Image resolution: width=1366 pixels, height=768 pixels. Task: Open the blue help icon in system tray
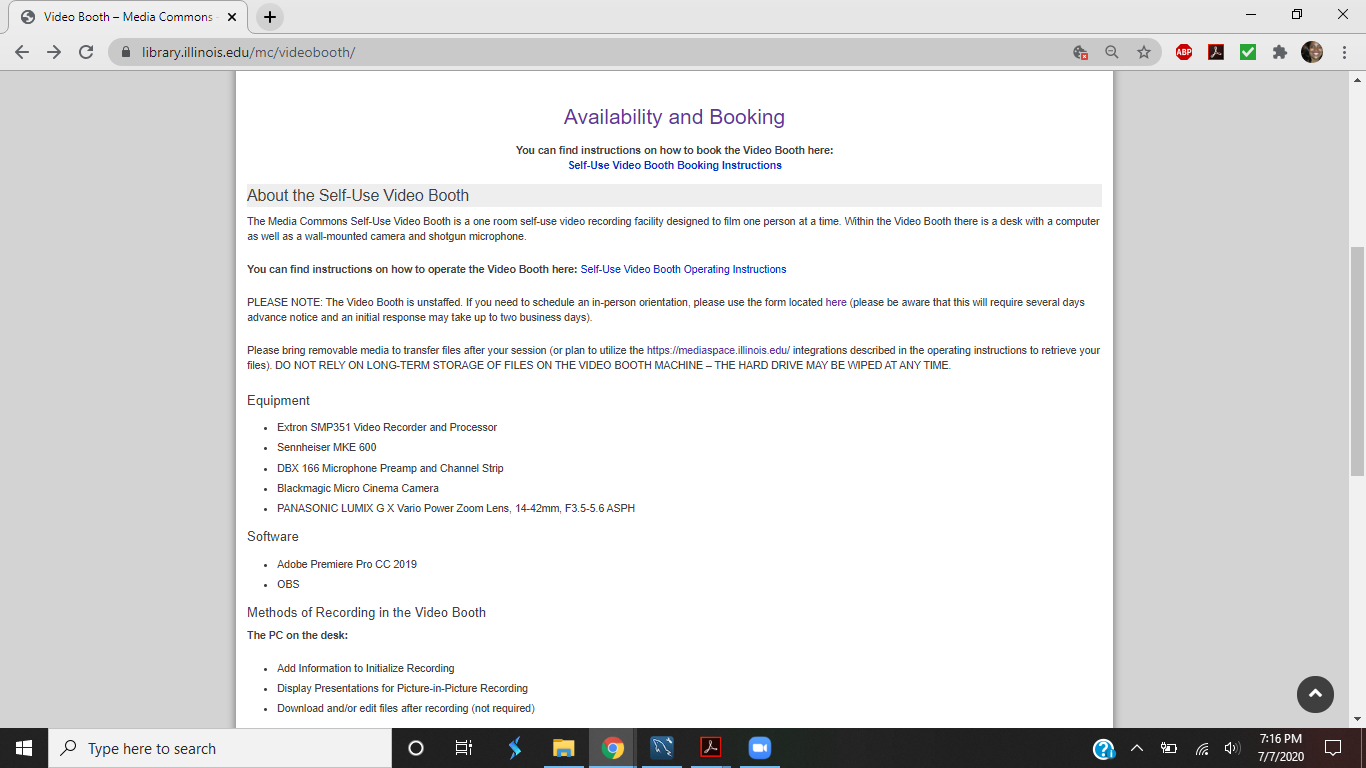[x=1104, y=748]
